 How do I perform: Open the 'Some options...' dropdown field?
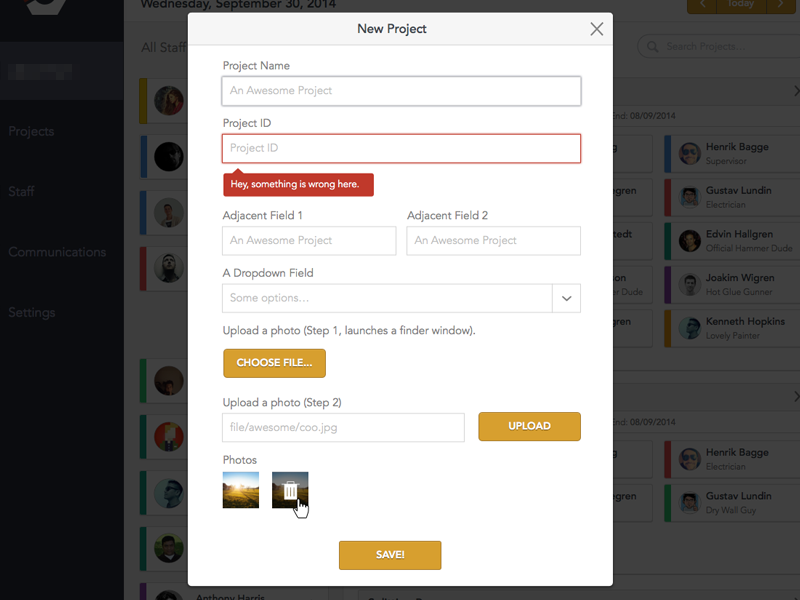pos(387,298)
